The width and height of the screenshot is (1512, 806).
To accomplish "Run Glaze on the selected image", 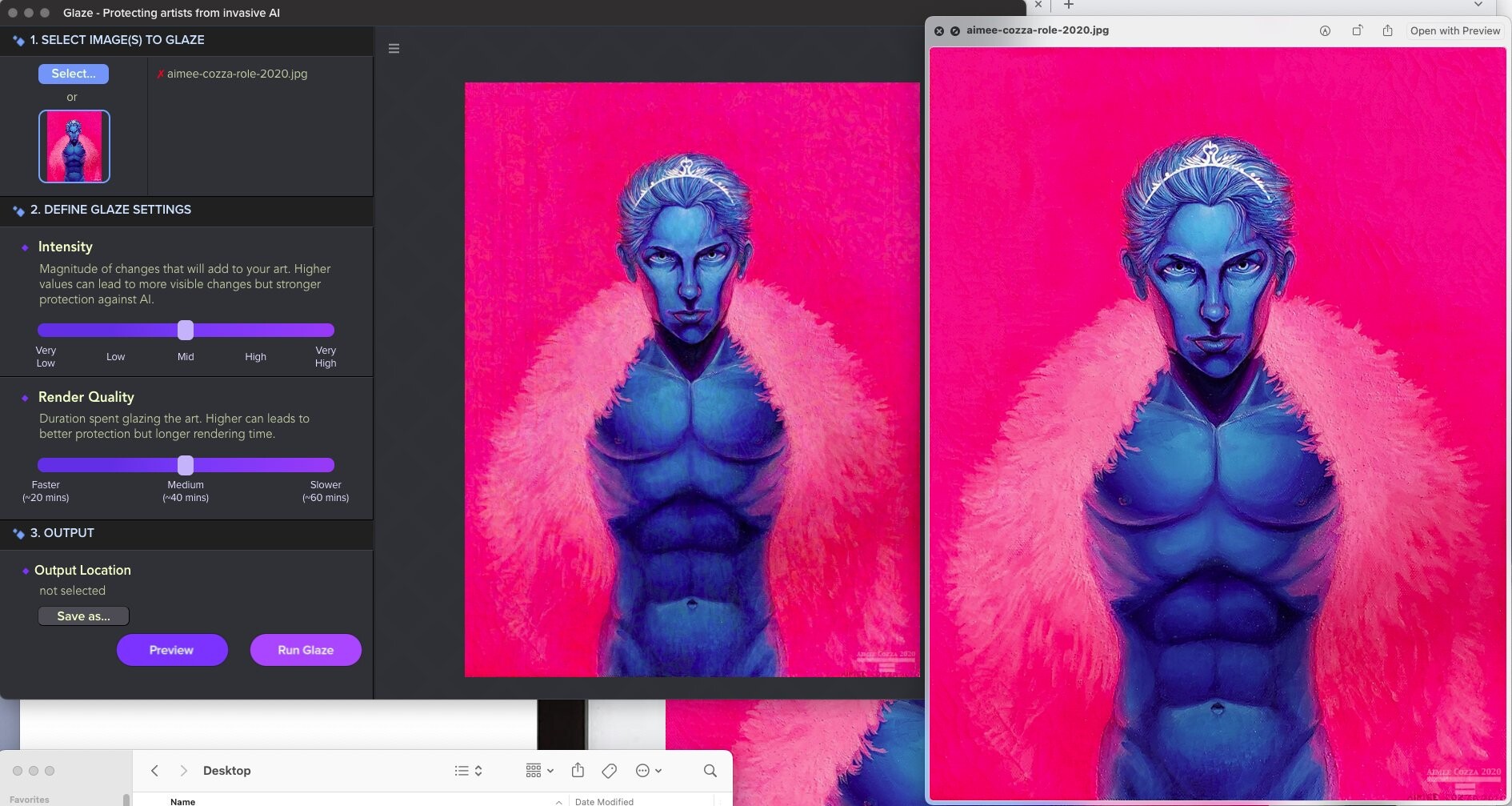I will coord(305,649).
